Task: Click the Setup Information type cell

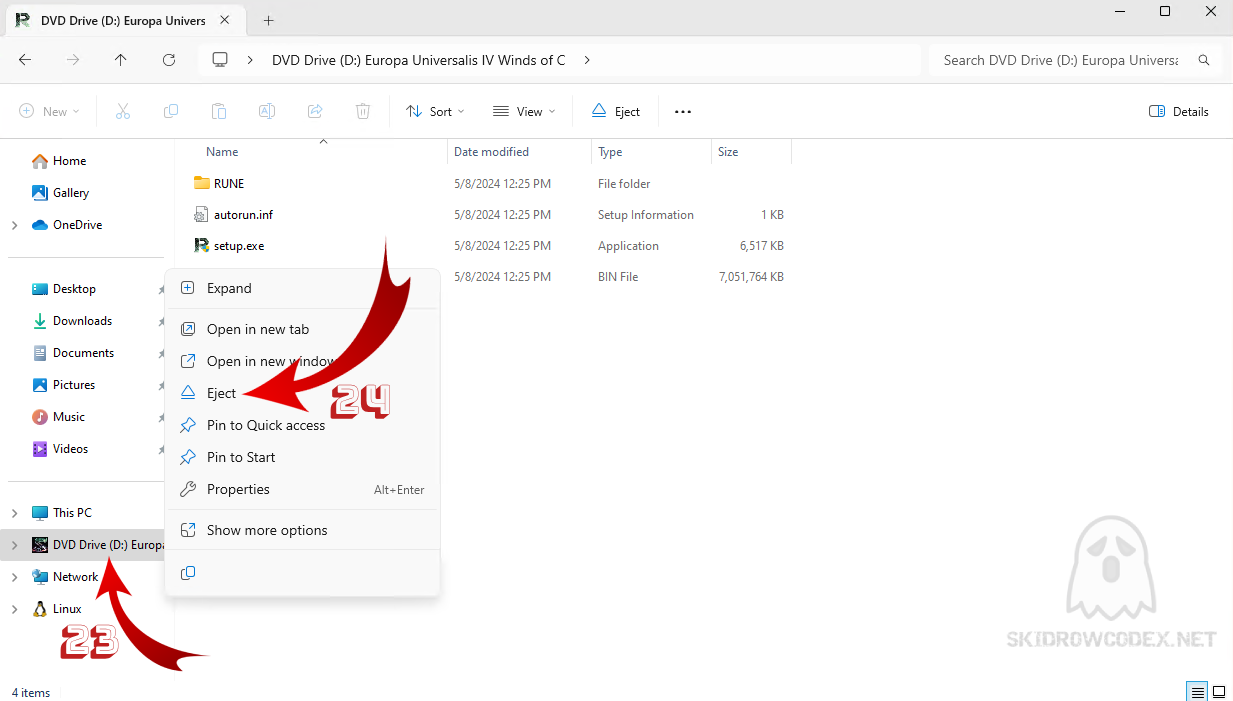Action: 646,215
